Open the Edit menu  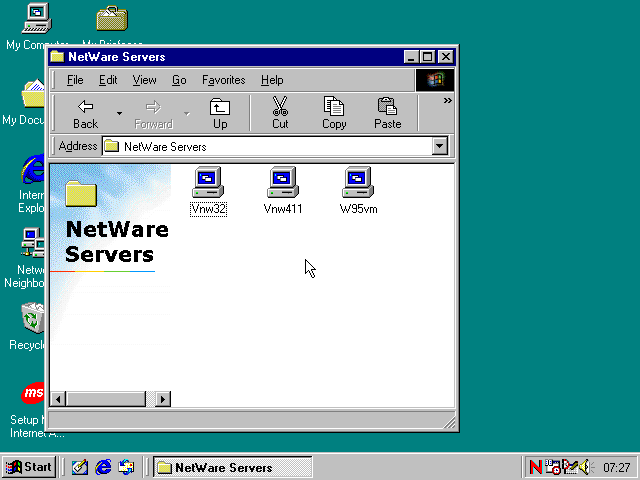click(108, 80)
